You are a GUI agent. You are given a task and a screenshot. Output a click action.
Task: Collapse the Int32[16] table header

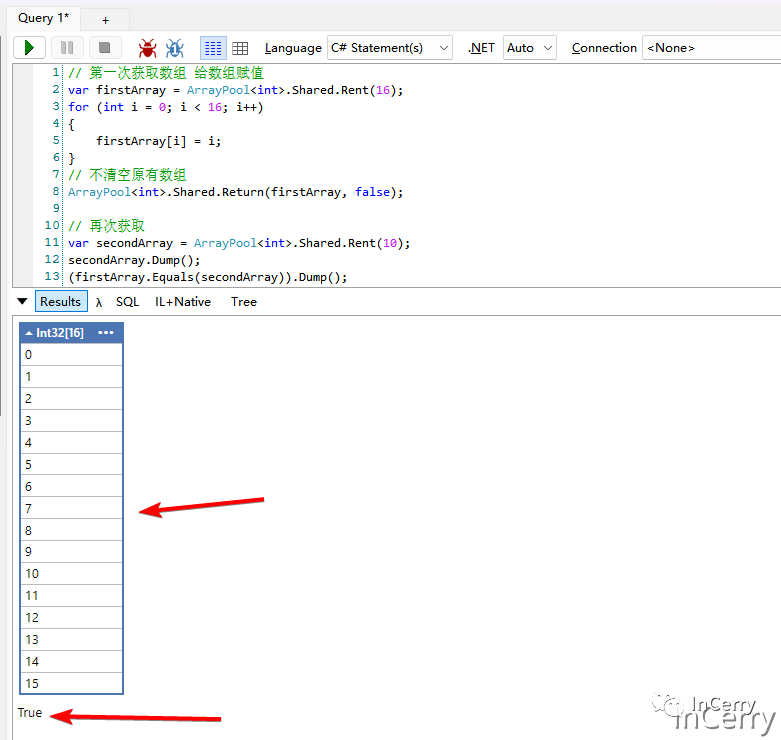[29, 333]
